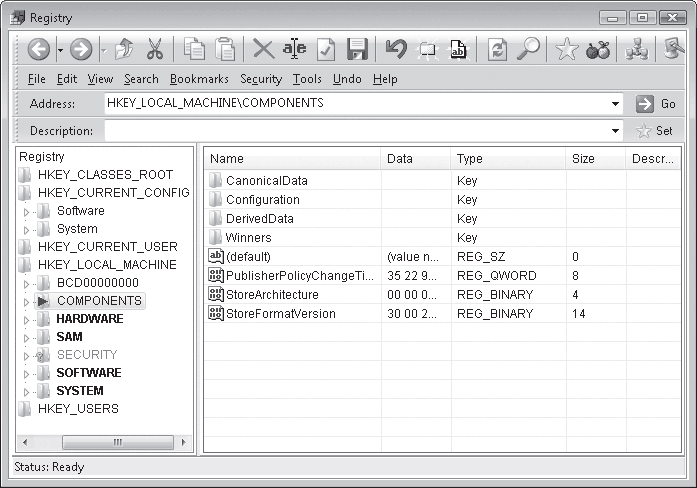
Task: Select the Winners key row
Action: [442, 238]
